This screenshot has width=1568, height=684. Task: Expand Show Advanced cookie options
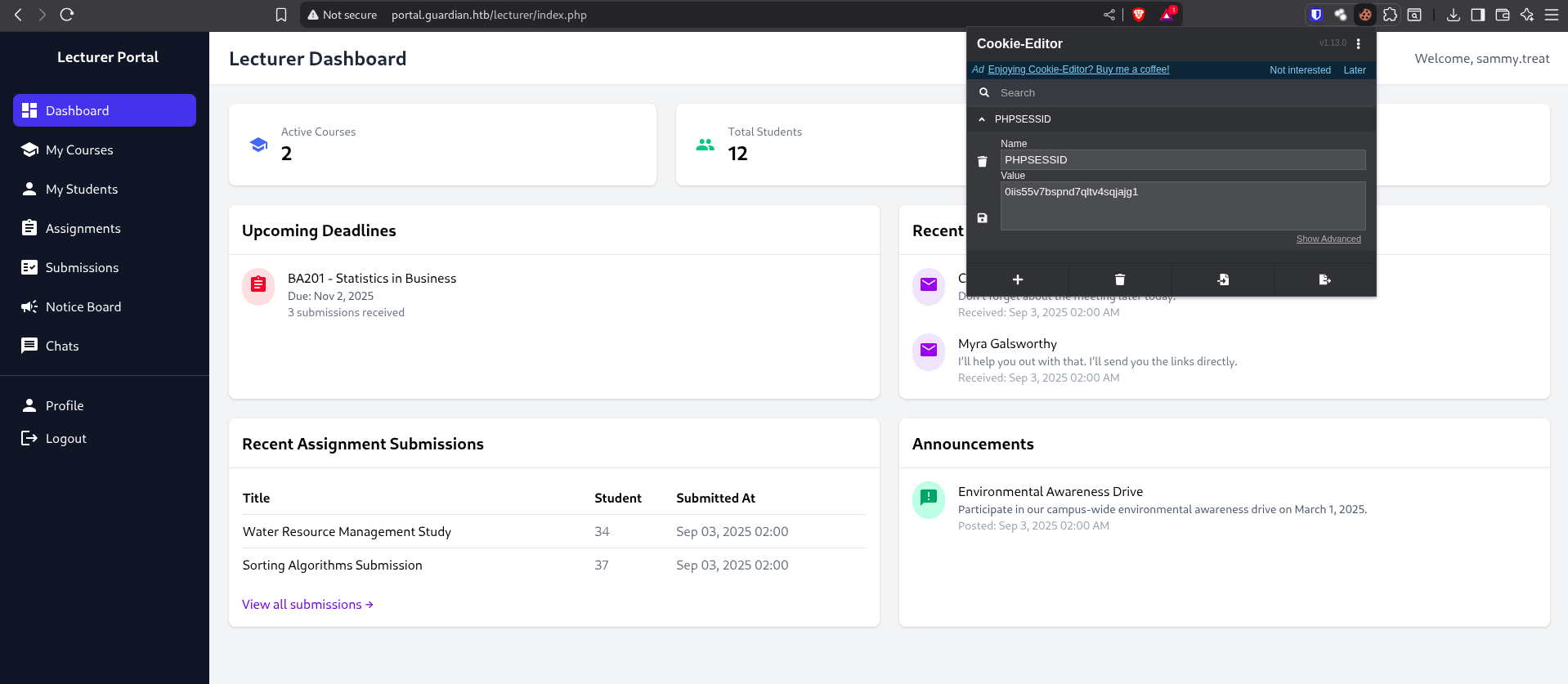[1328, 239]
